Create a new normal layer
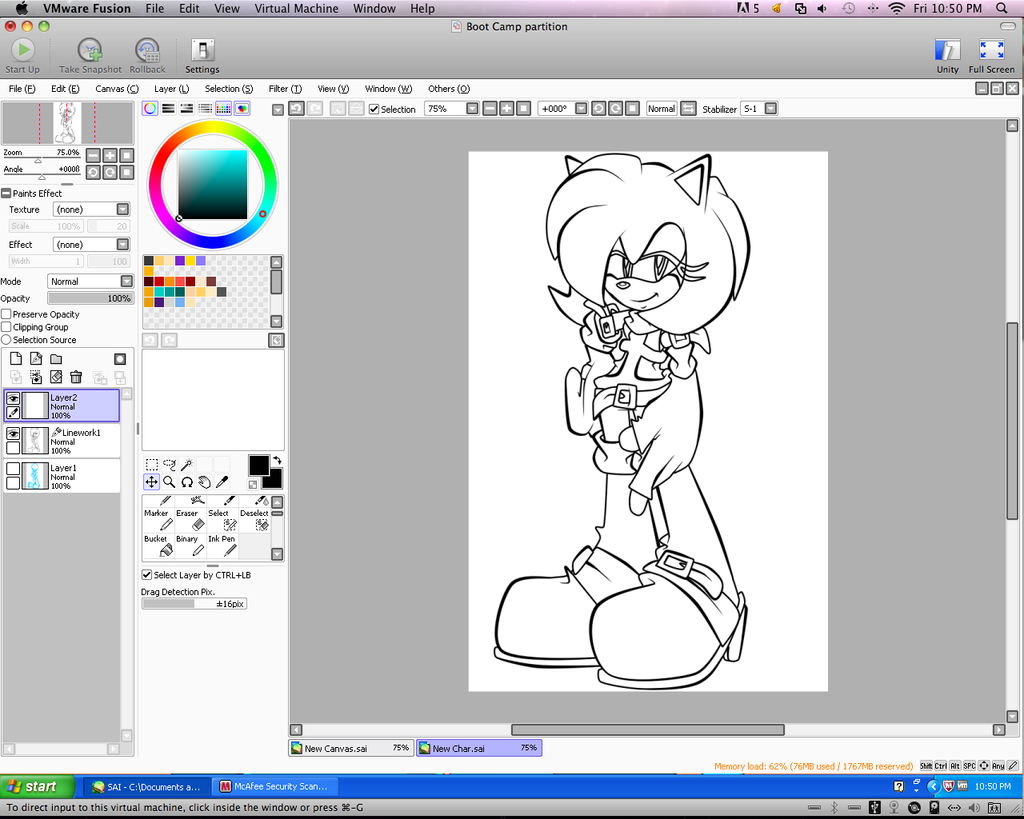Image resolution: width=1024 pixels, height=819 pixels. pos(16,359)
